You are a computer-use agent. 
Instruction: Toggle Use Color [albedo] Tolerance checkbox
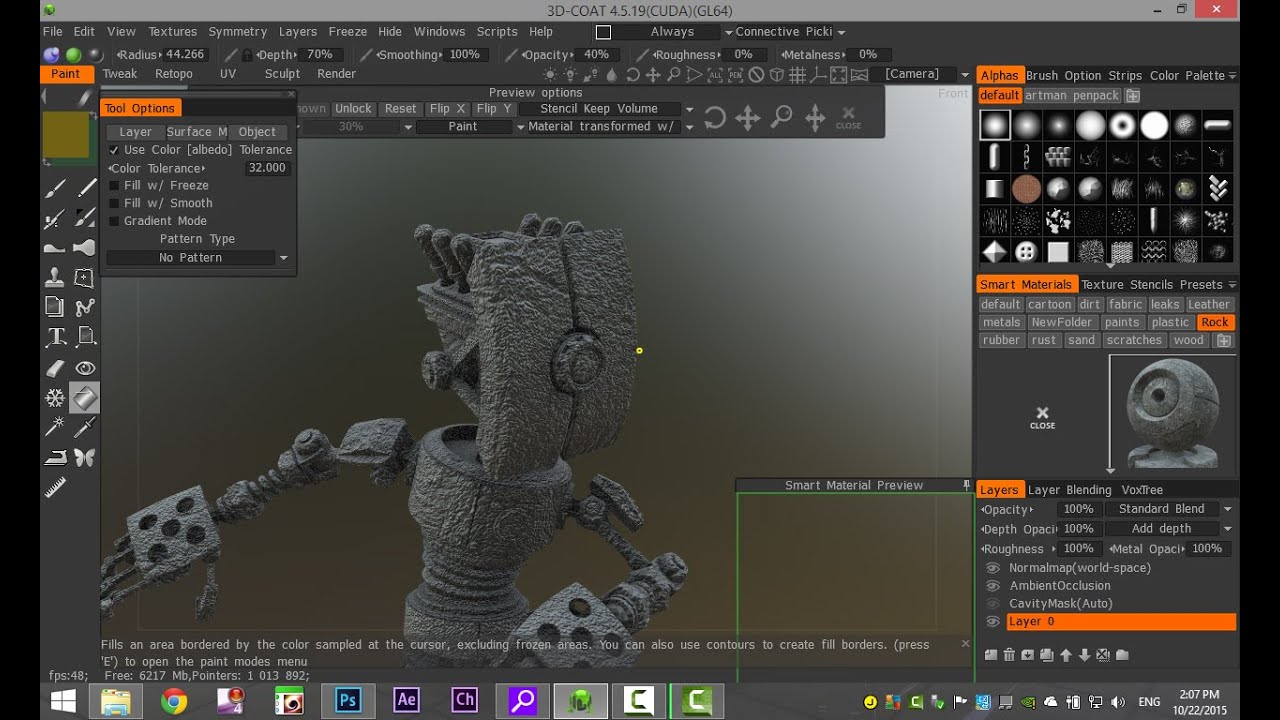[x=114, y=150]
